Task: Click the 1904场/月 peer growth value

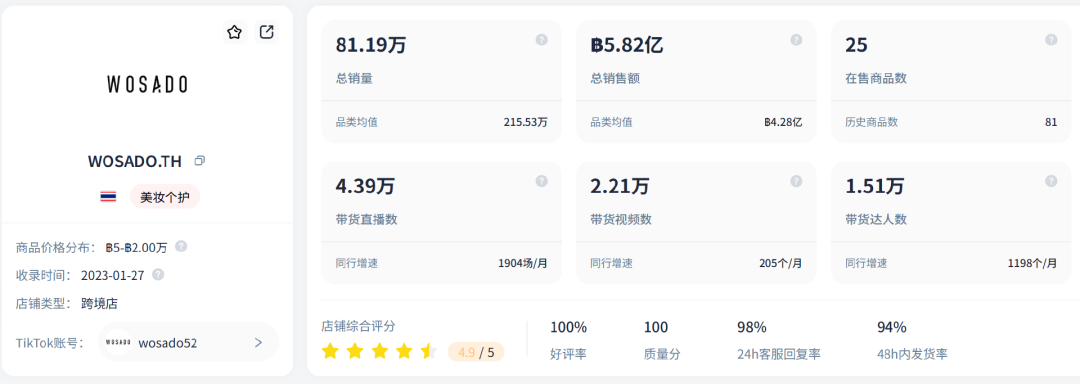Action: click(x=523, y=263)
